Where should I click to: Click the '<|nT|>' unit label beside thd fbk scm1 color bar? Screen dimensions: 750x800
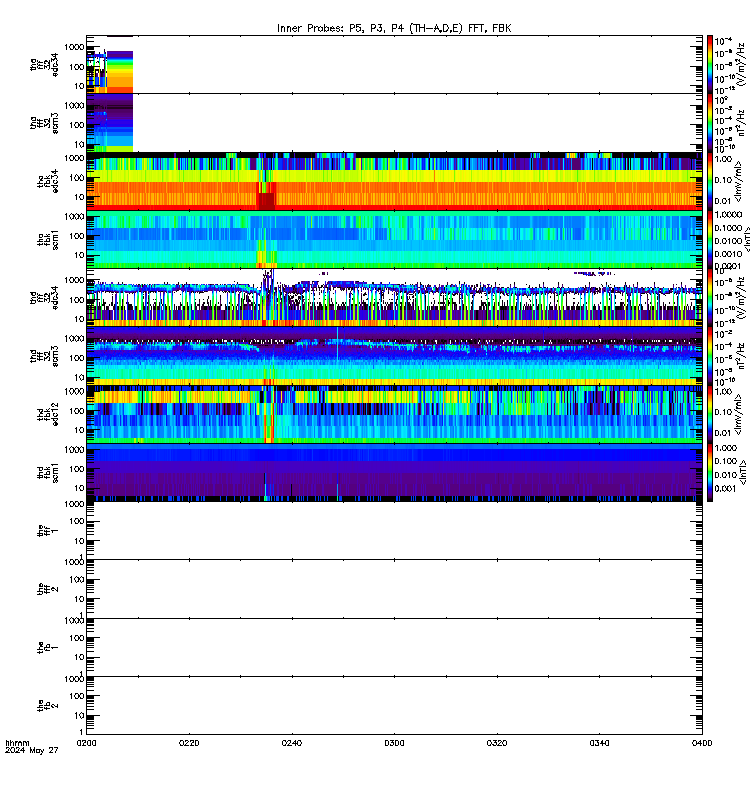[743, 472]
